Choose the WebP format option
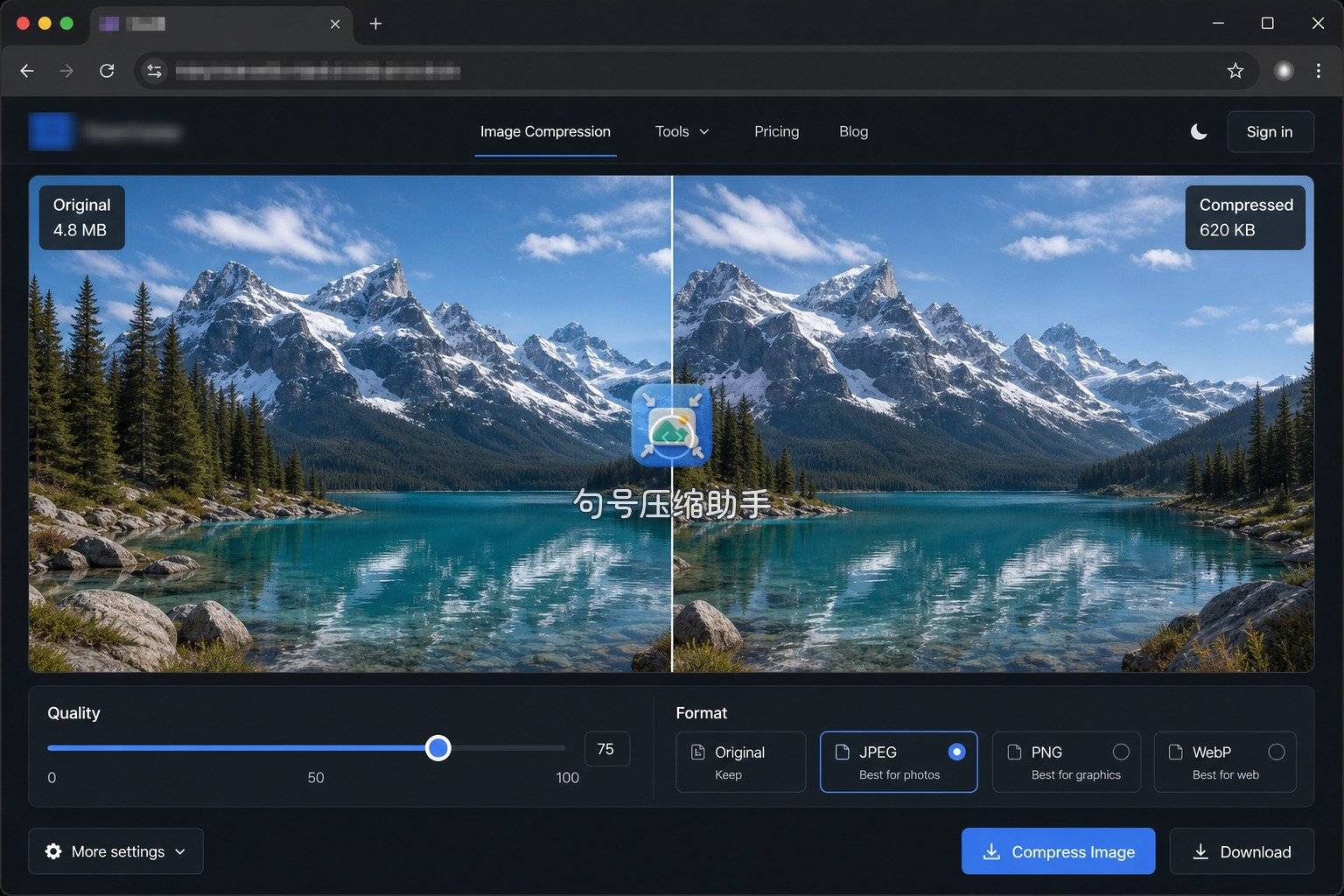The width and height of the screenshot is (1344, 896). click(x=1225, y=762)
